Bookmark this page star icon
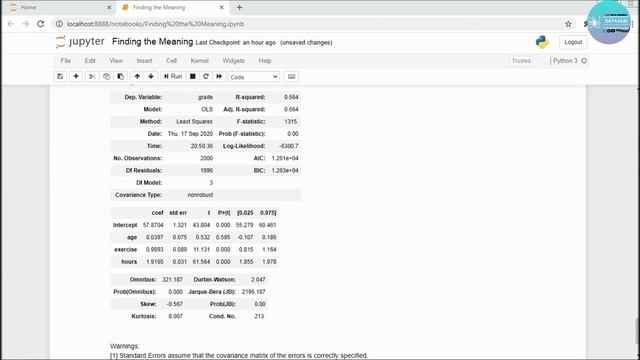 pos(568,24)
